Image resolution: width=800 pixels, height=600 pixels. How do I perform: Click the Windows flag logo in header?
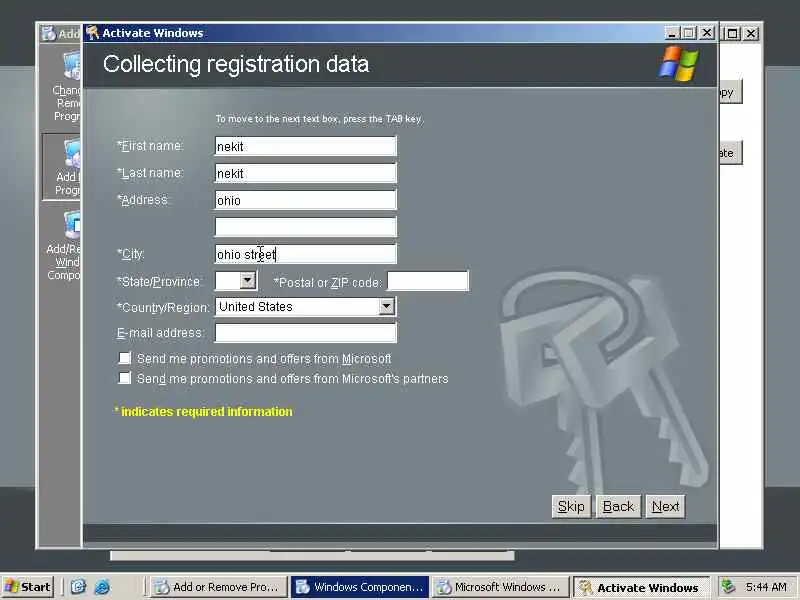tap(679, 64)
